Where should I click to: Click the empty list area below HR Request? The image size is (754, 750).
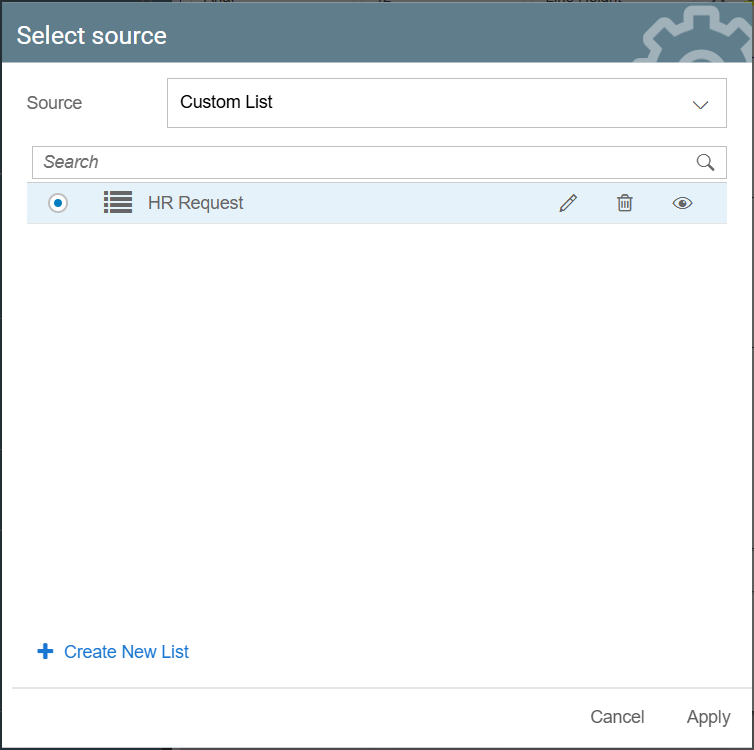(376, 420)
